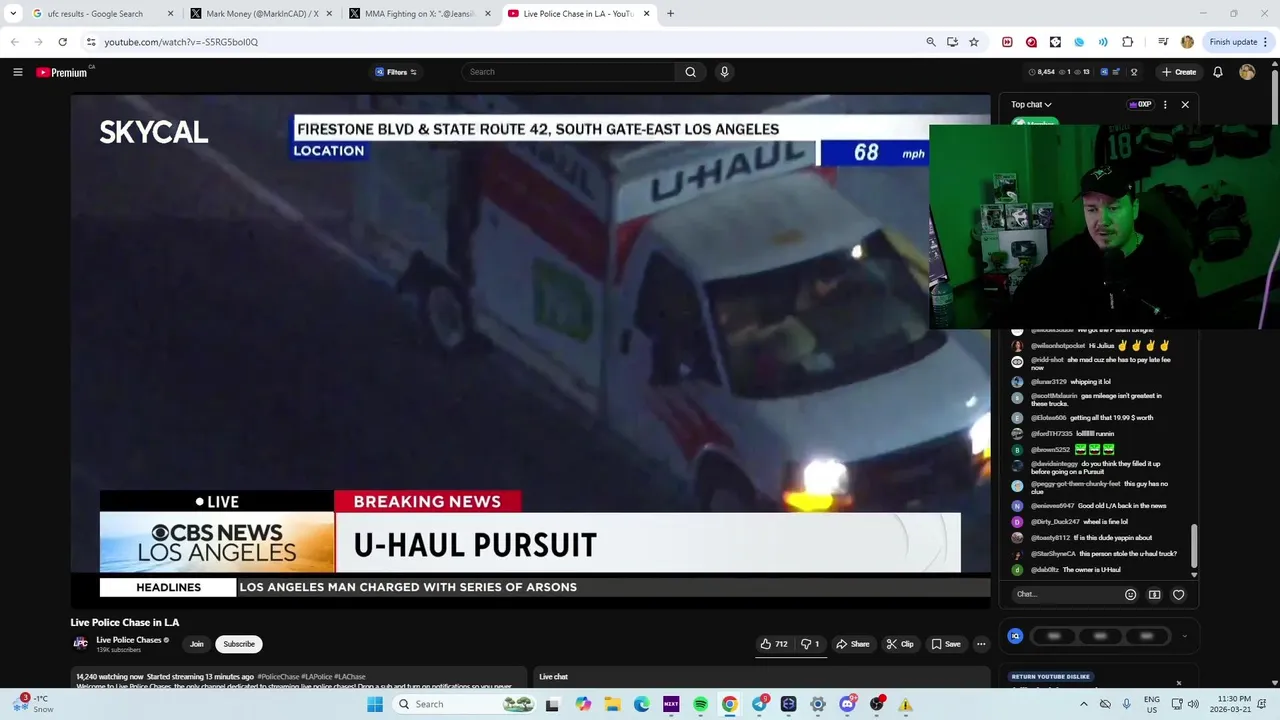Open the YouTube notifications bell
This screenshot has width=1280, height=720.
point(1218,72)
